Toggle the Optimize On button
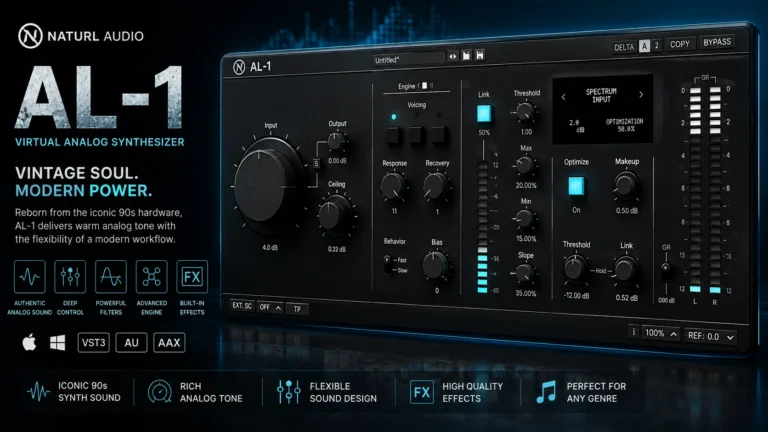The width and height of the screenshot is (768, 432). pos(576,186)
